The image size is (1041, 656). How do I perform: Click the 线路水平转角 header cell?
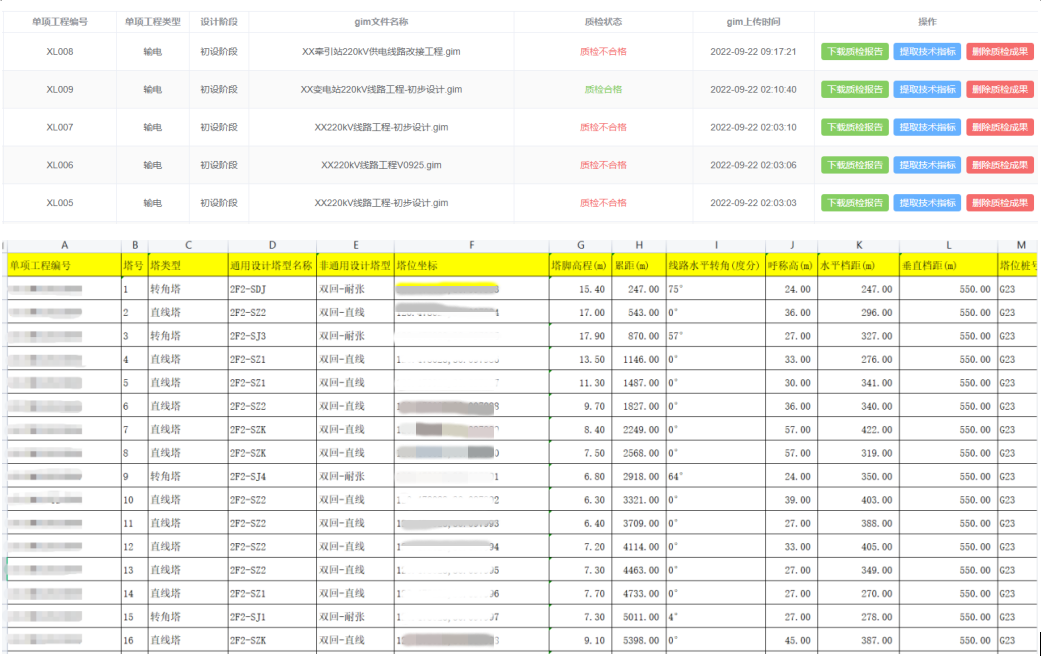click(715, 266)
